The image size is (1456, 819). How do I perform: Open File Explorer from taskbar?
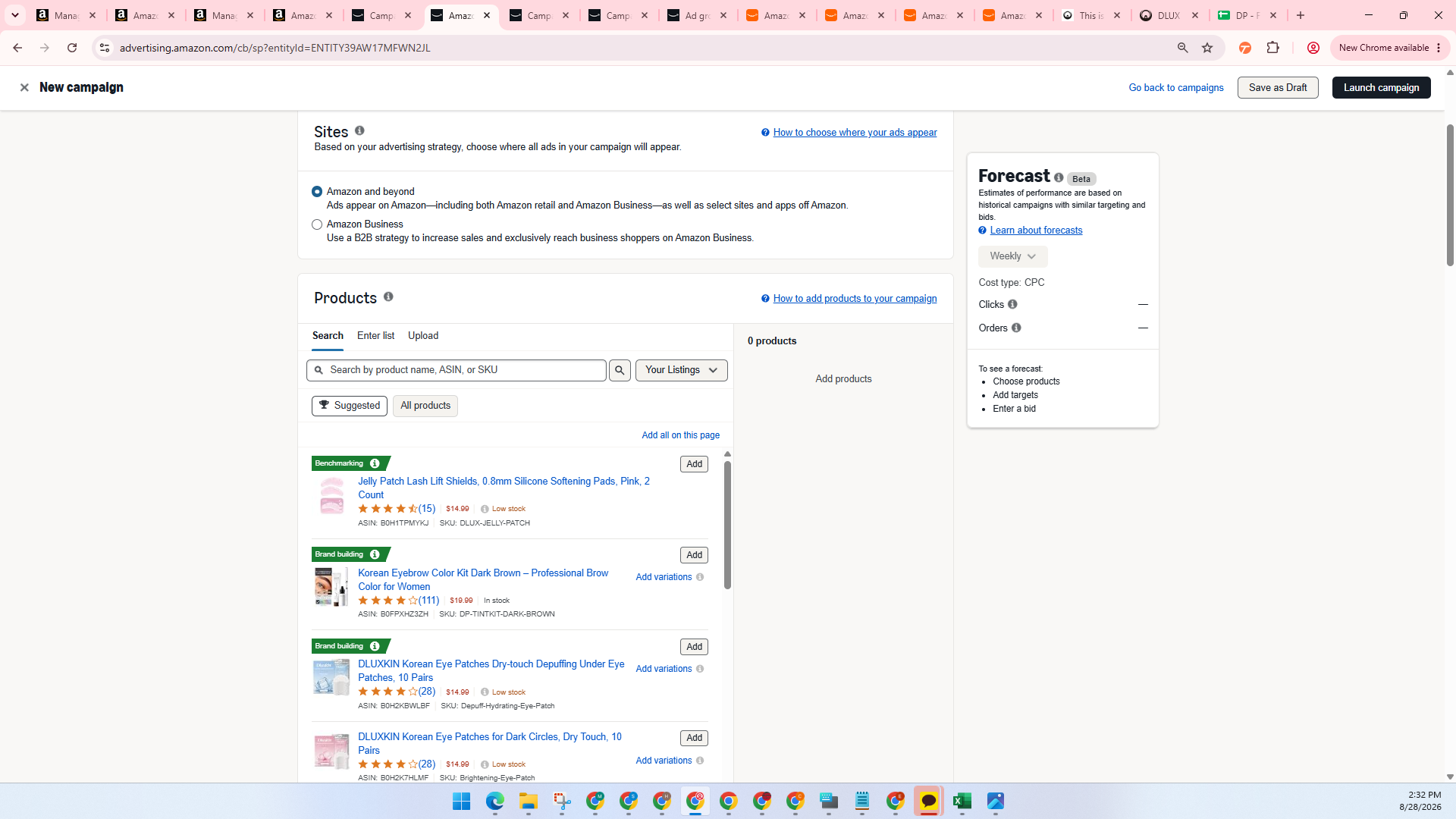tap(529, 802)
